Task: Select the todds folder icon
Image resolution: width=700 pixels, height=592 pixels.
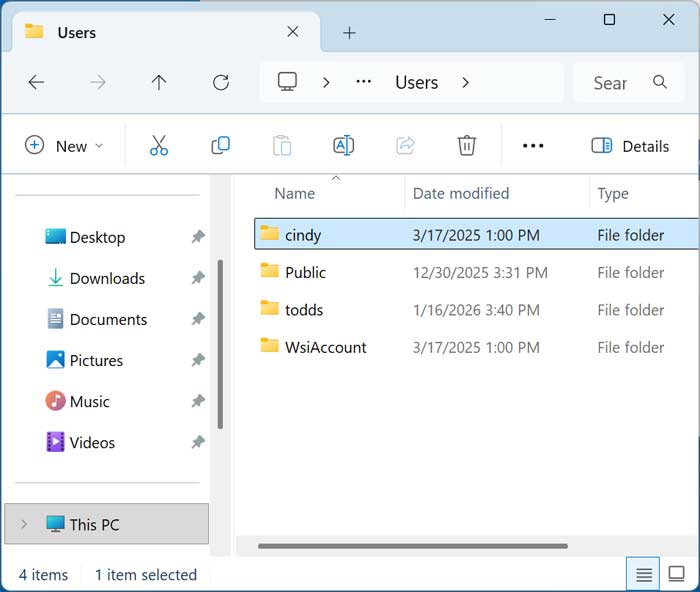Action: pos(270,308)
